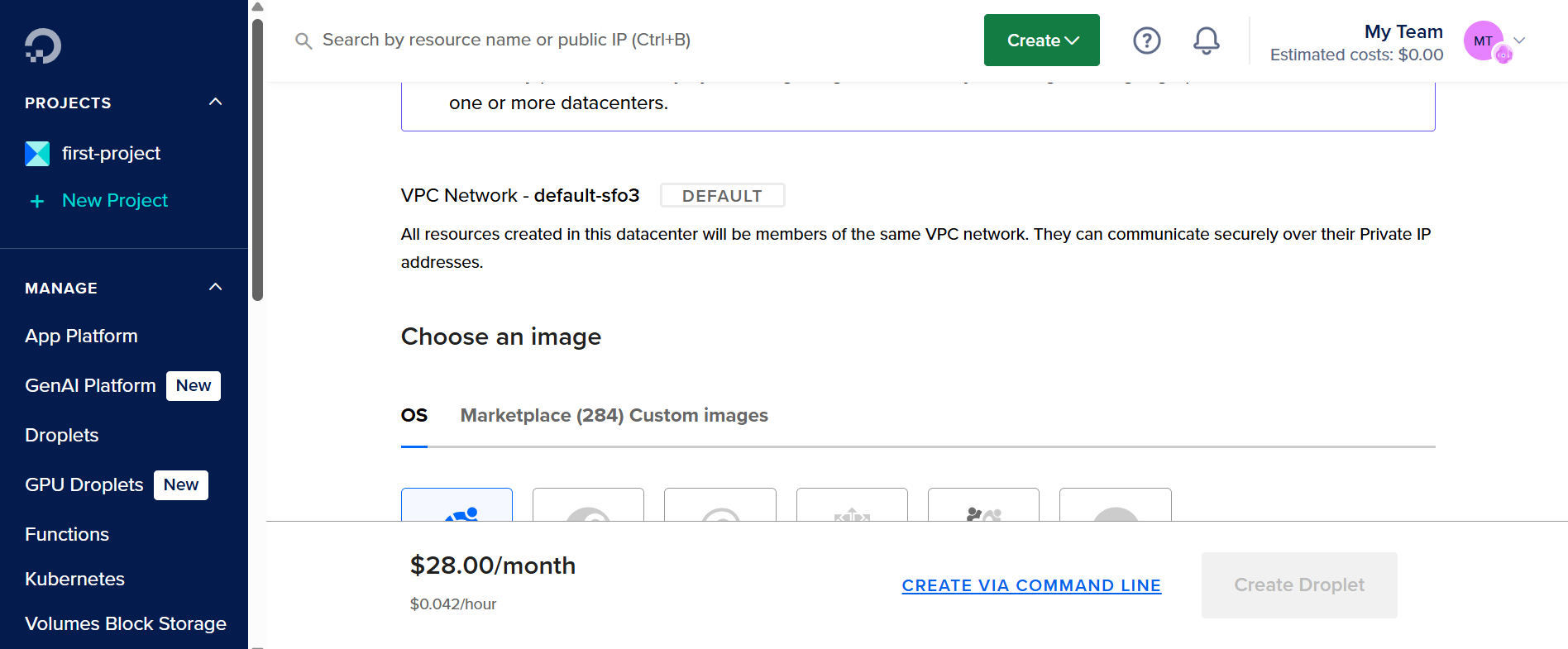Click My Team account name

tap(1403, 31)
